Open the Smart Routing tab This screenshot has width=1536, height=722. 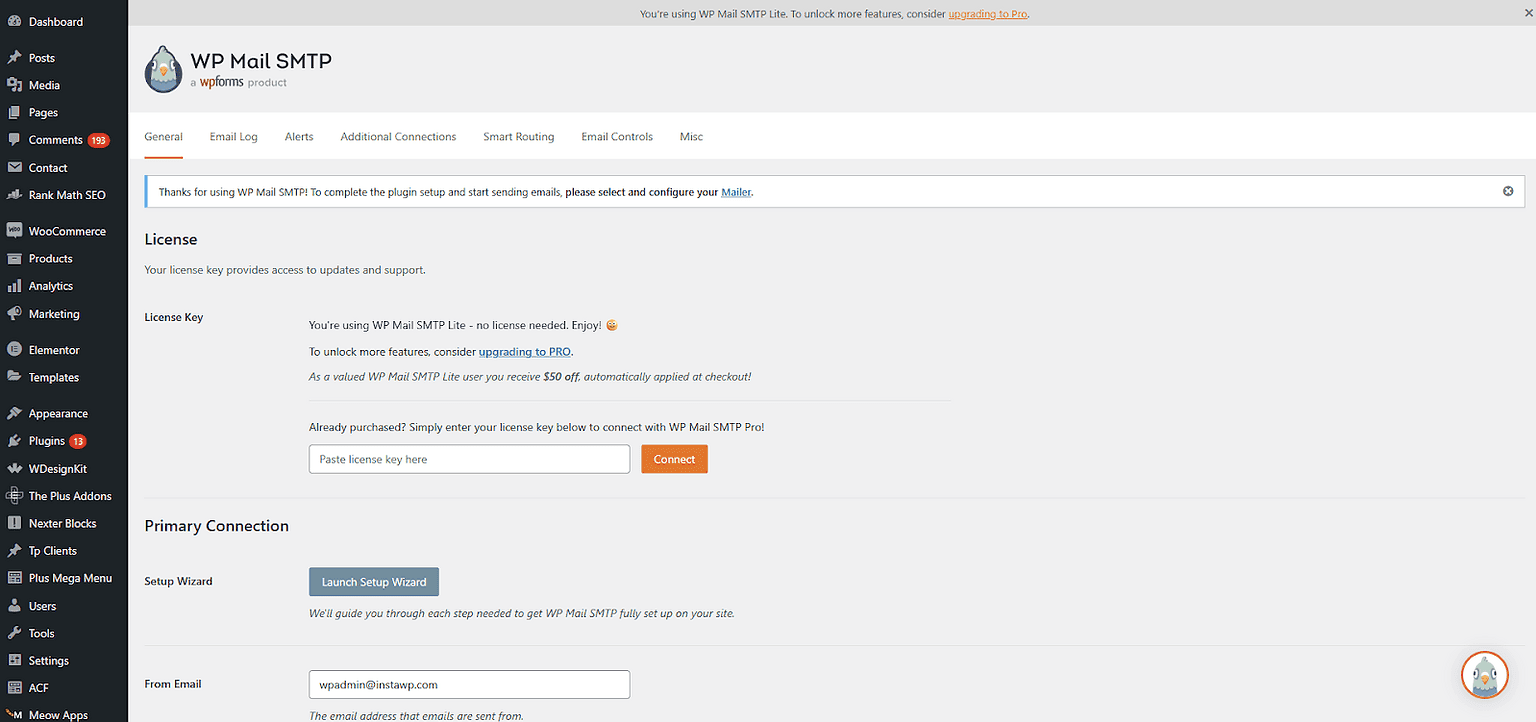518,136
